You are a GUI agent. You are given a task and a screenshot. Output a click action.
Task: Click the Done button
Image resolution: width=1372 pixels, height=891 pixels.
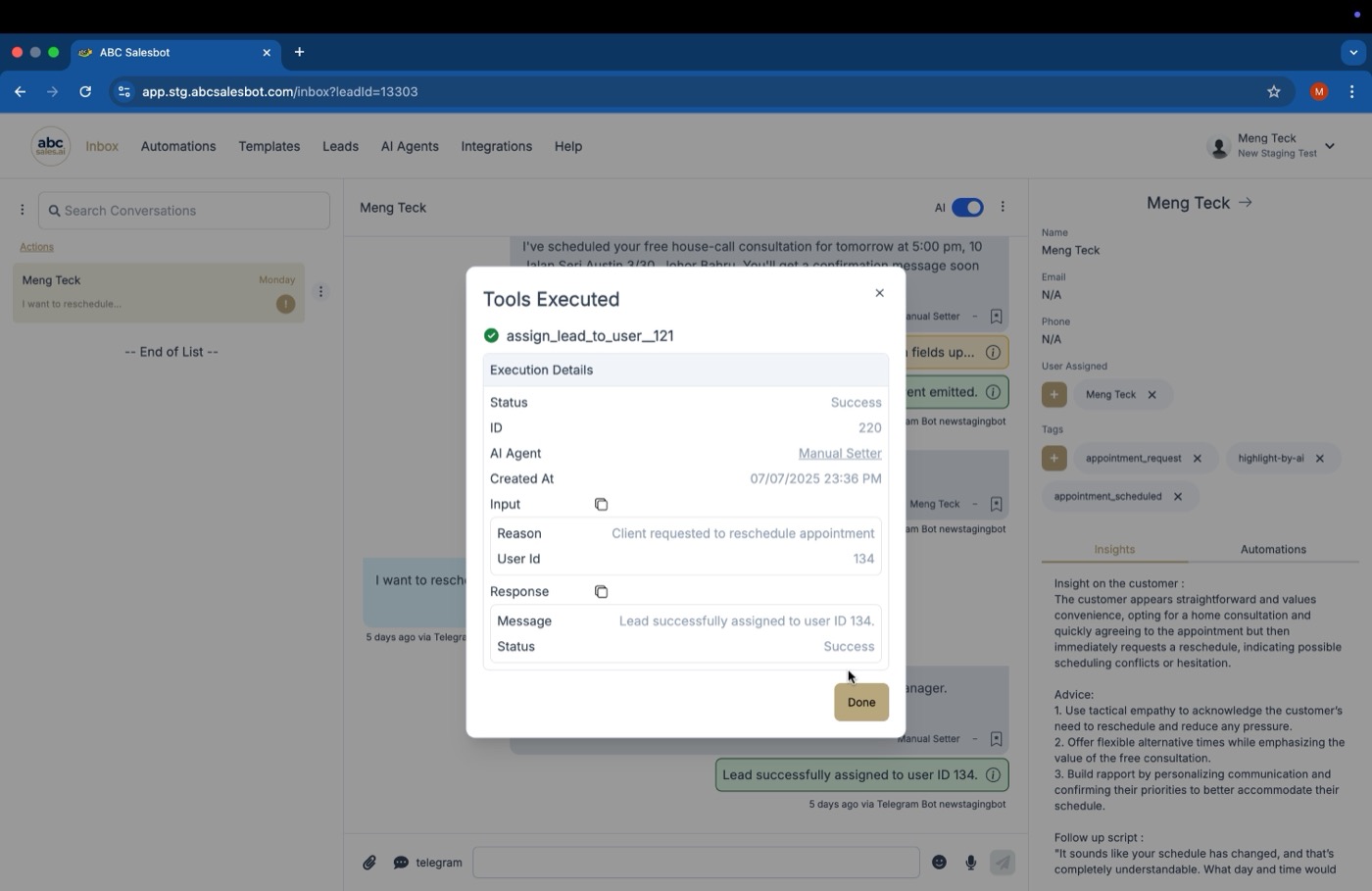pos(861,703)
